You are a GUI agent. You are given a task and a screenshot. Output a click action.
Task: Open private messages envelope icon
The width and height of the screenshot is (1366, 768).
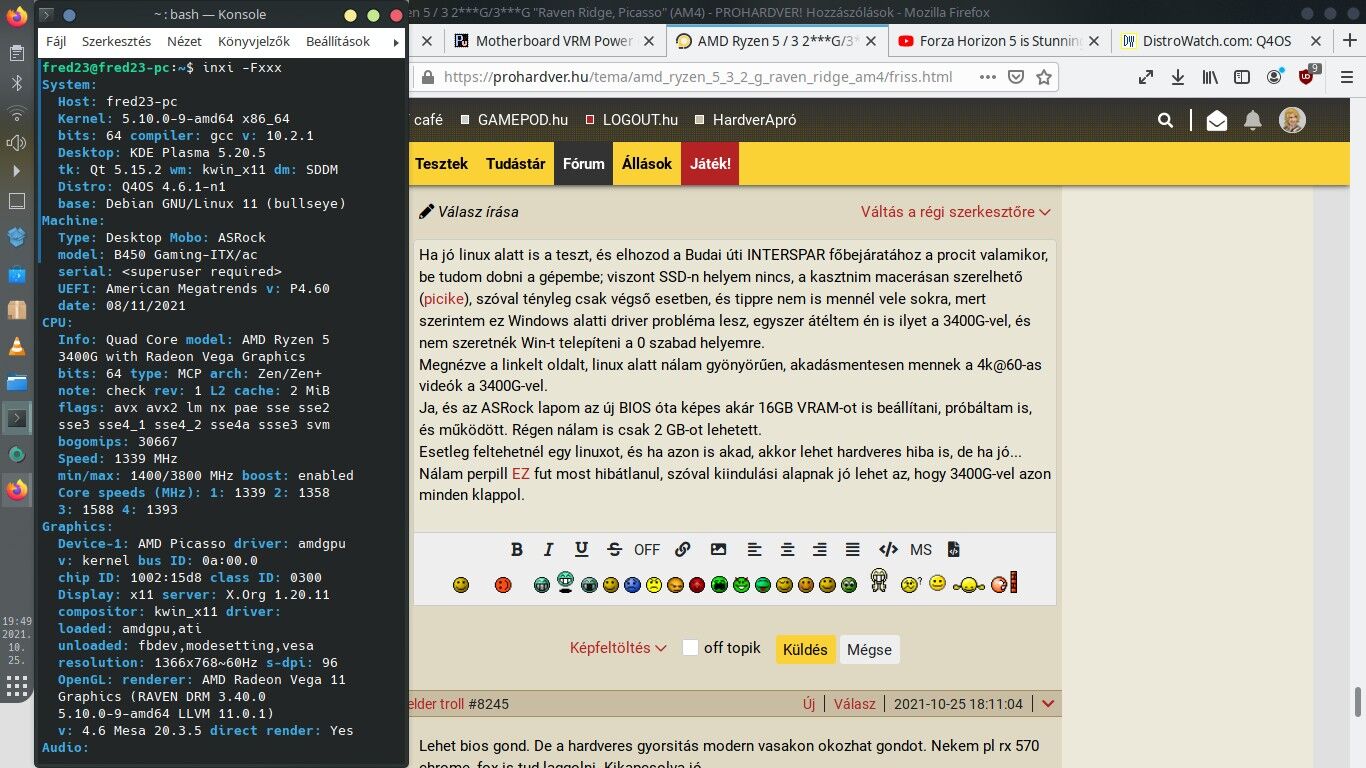click(1216, 120)
